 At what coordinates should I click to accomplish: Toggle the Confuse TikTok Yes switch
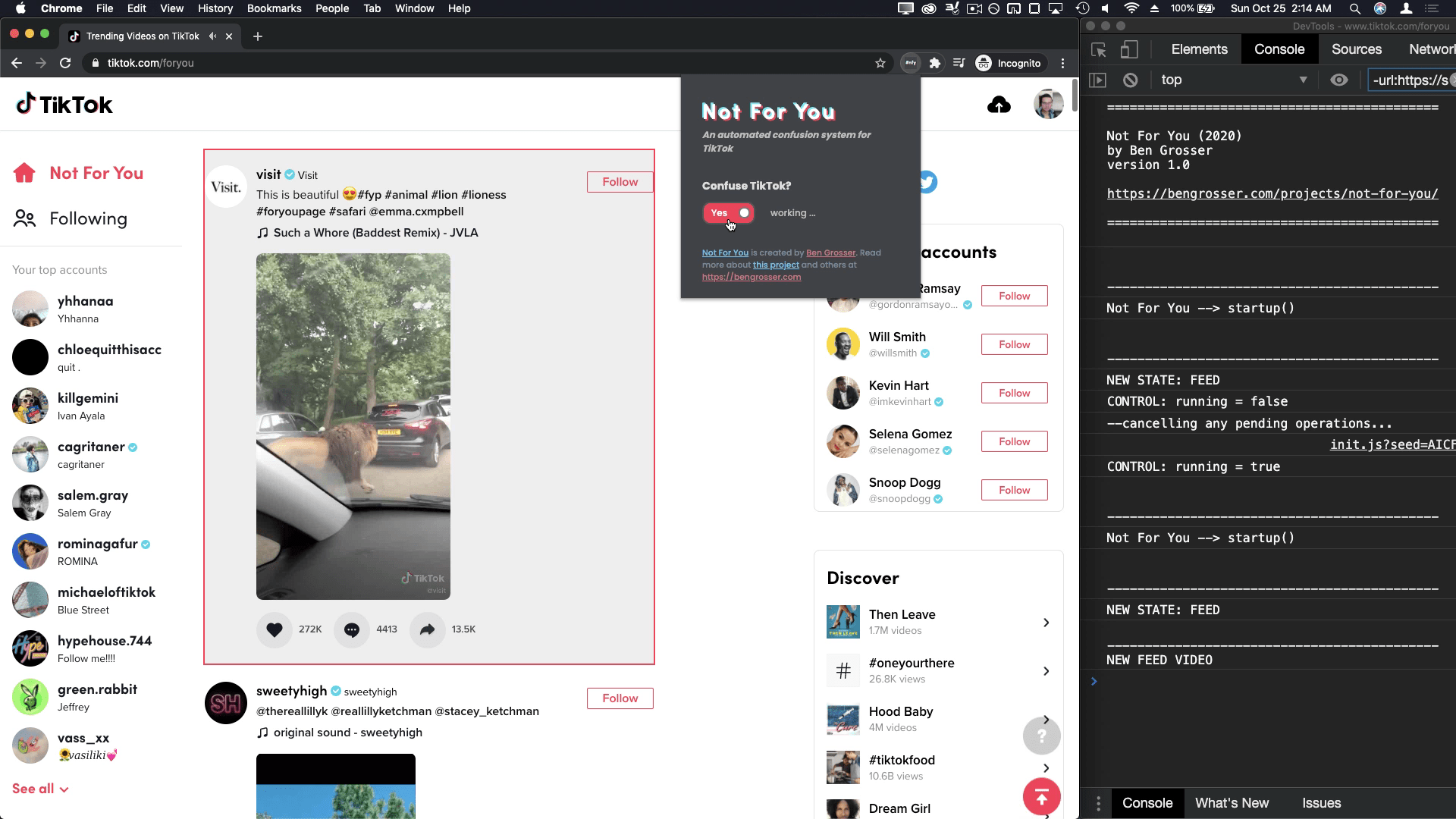click(x=728, y=213)
